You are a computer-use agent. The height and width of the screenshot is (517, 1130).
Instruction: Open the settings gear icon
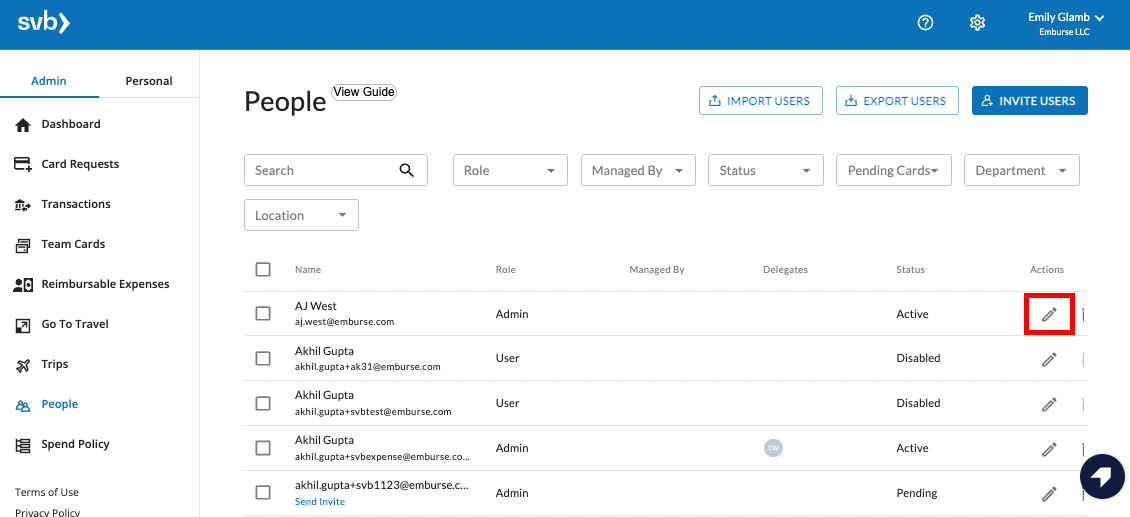tap(977, 23)
